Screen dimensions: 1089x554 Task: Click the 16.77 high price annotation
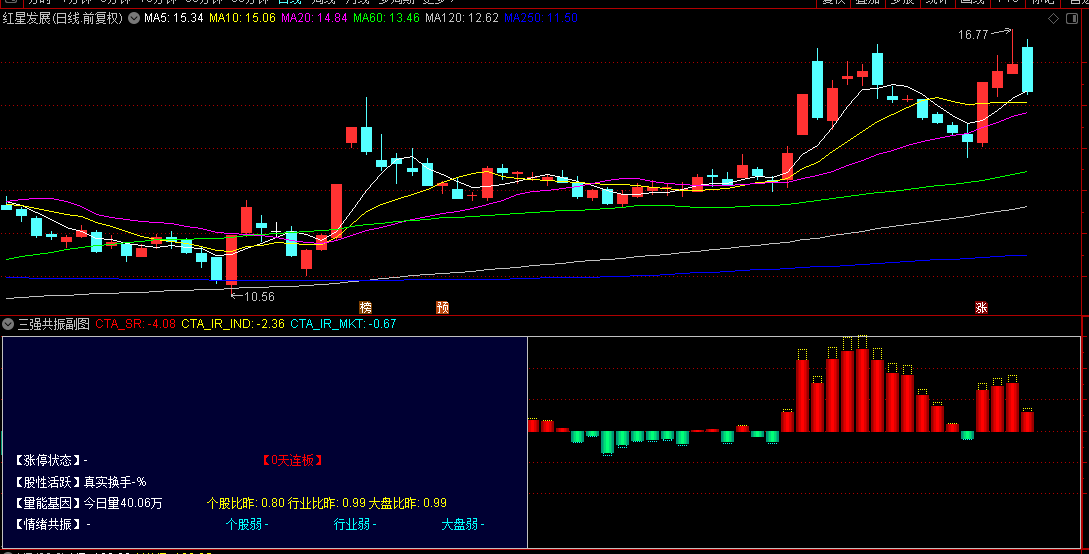coord(973,35)
